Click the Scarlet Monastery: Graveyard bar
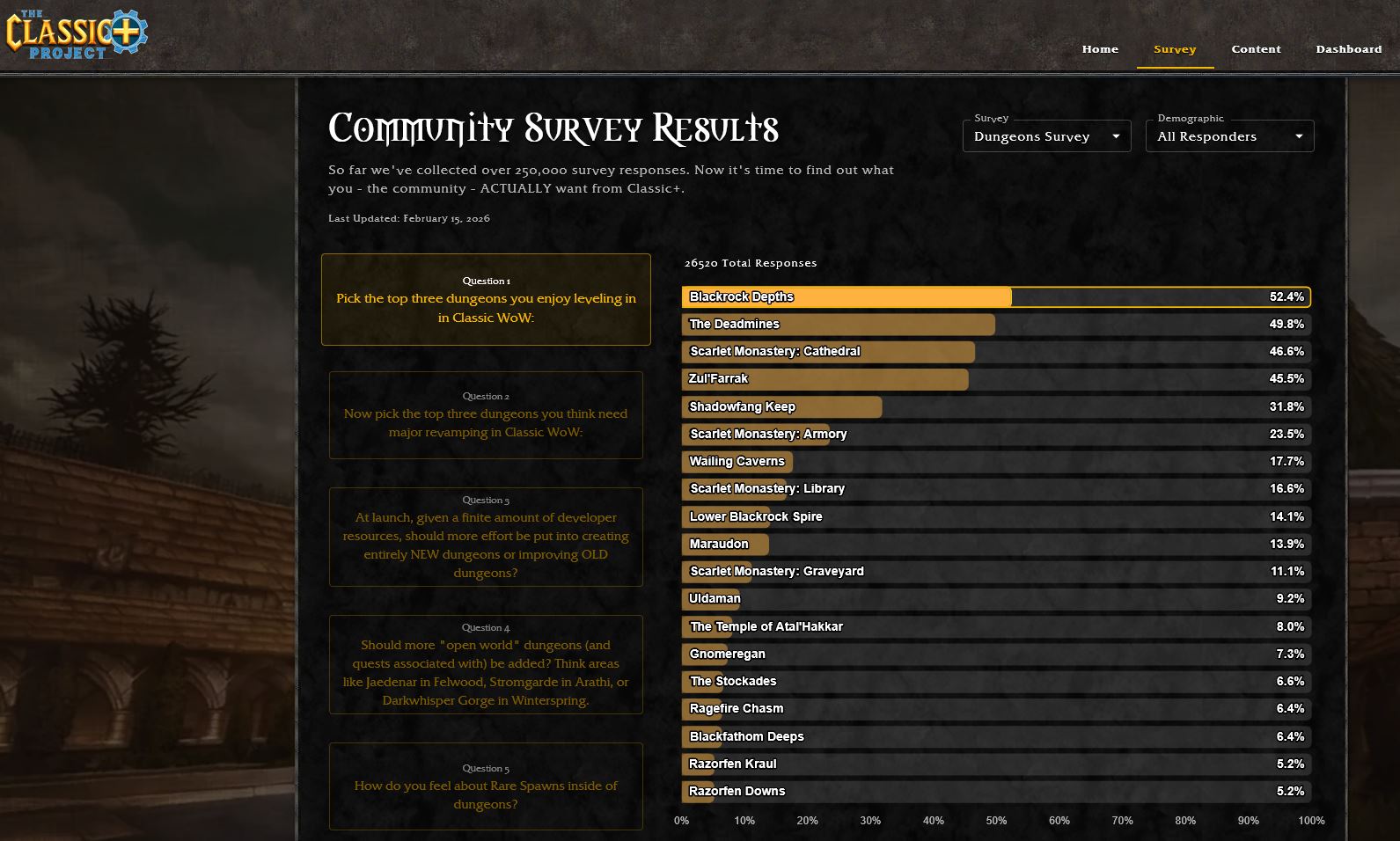This screenshot has width=1400, height=841. [996, 572]
